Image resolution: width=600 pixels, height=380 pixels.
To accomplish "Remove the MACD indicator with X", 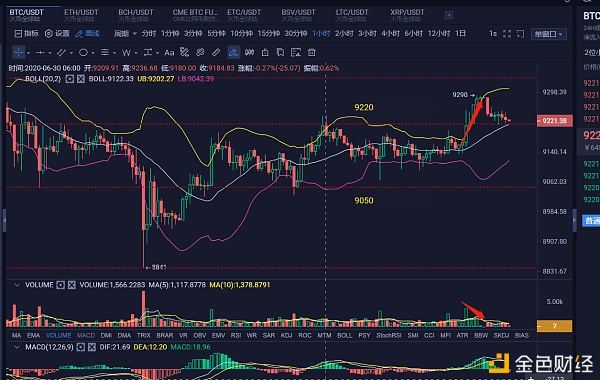I will (91, 347).
